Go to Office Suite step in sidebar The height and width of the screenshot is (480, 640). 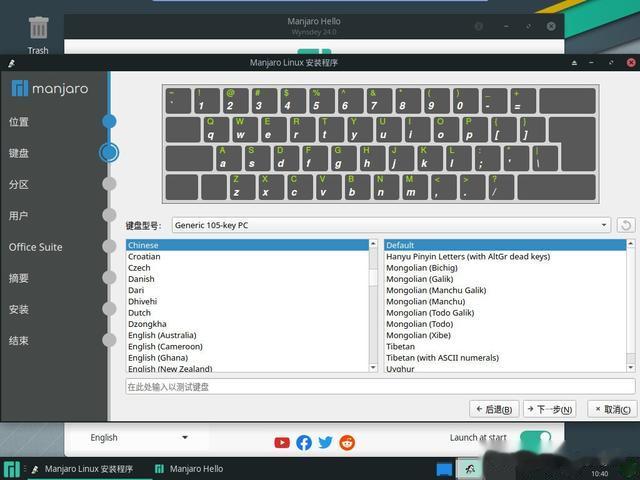[x=36, y=247]
